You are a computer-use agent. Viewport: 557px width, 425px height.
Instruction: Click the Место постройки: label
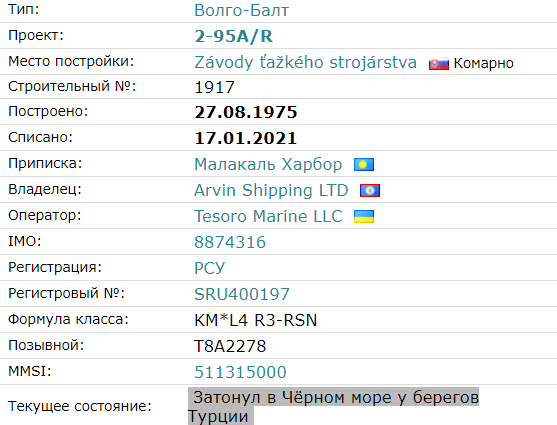coord(71,61)
